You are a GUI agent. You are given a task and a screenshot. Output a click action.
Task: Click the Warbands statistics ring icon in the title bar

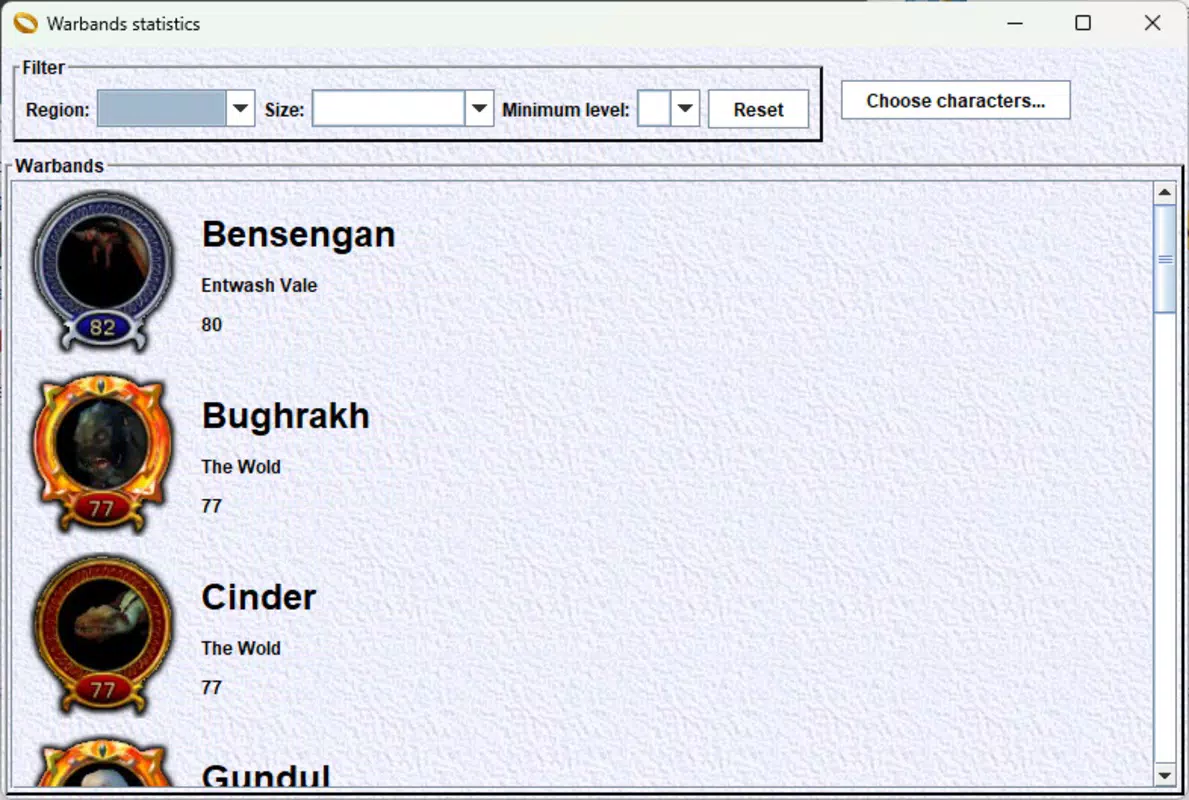pyautogui.click(x=25, y=24)
